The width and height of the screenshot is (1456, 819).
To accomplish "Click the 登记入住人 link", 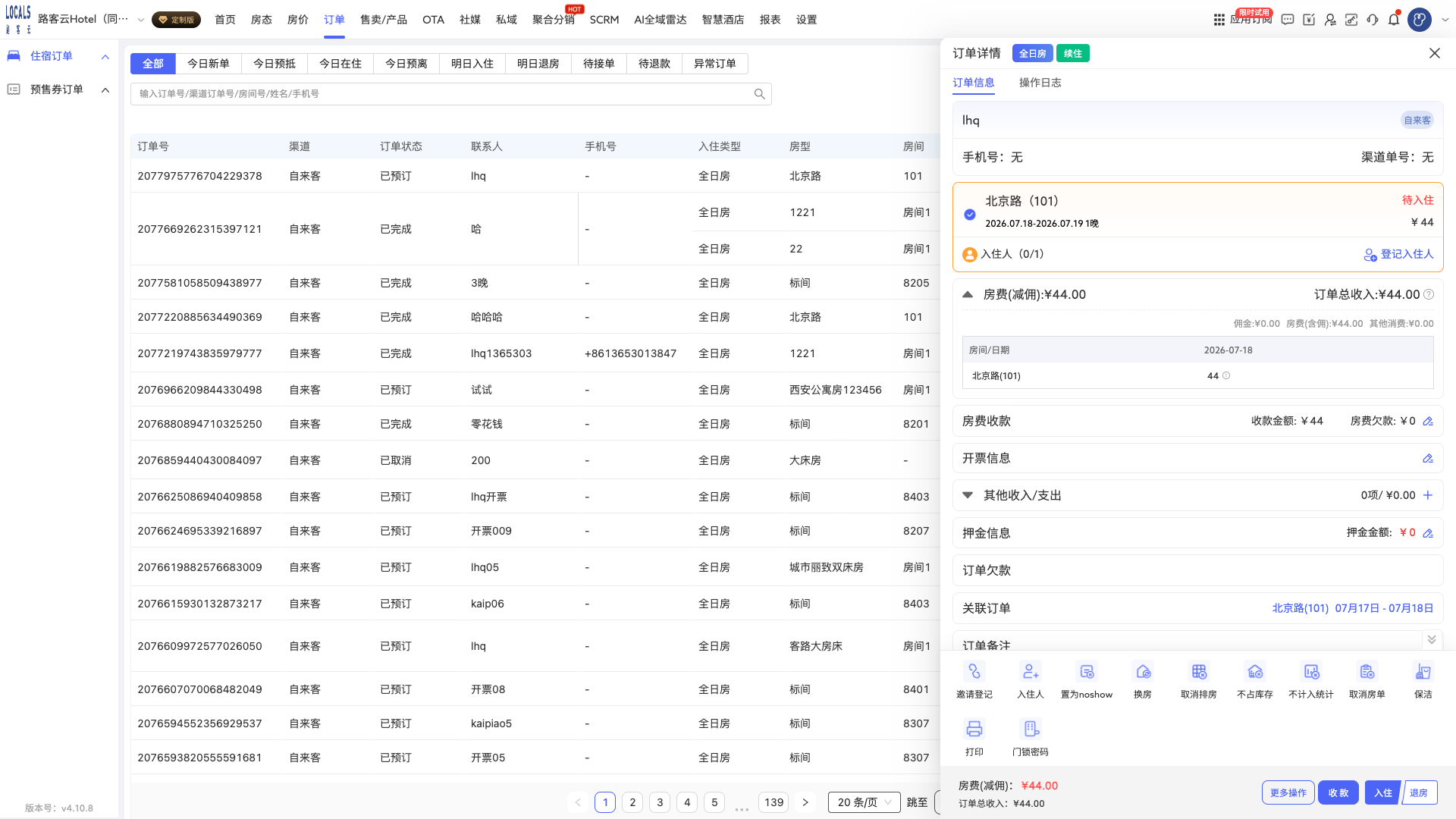I will pos(1399,255).
